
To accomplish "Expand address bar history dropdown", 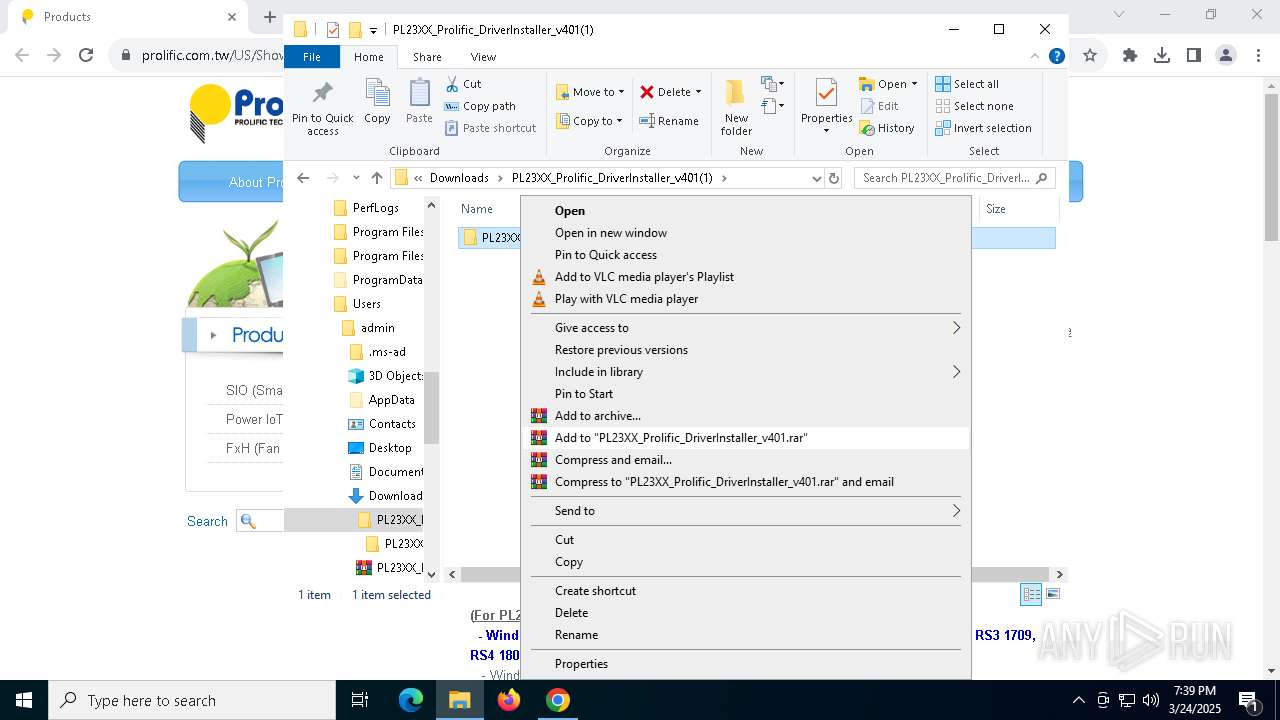I will tap(816, 178).
